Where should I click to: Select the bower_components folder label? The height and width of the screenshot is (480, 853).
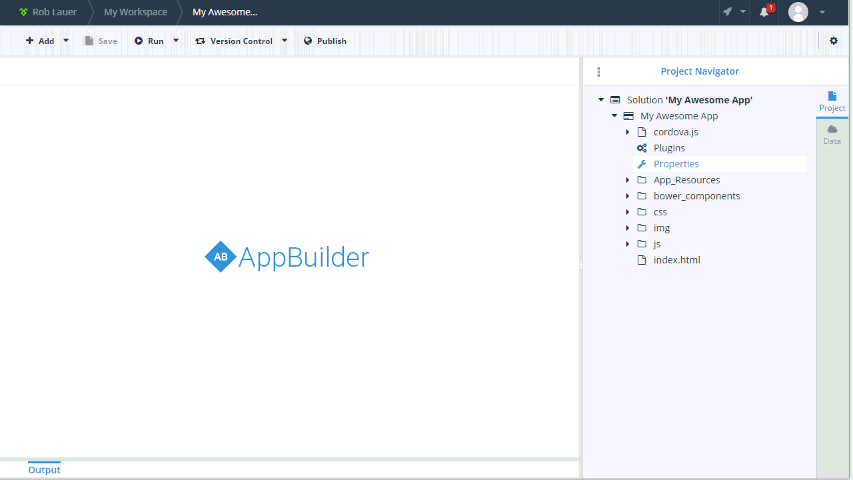click(696, 196)
